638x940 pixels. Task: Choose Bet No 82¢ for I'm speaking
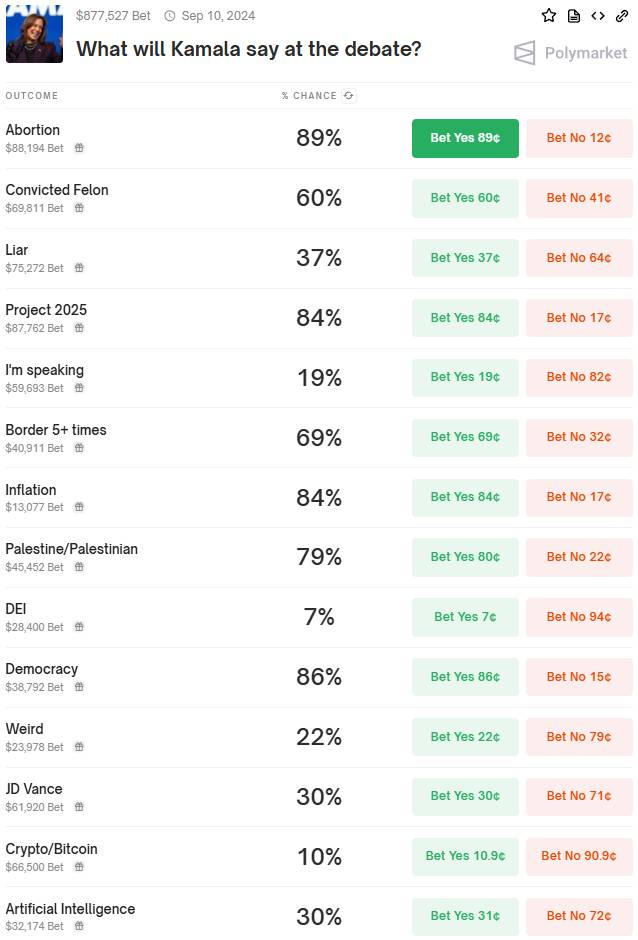point(579,377)
